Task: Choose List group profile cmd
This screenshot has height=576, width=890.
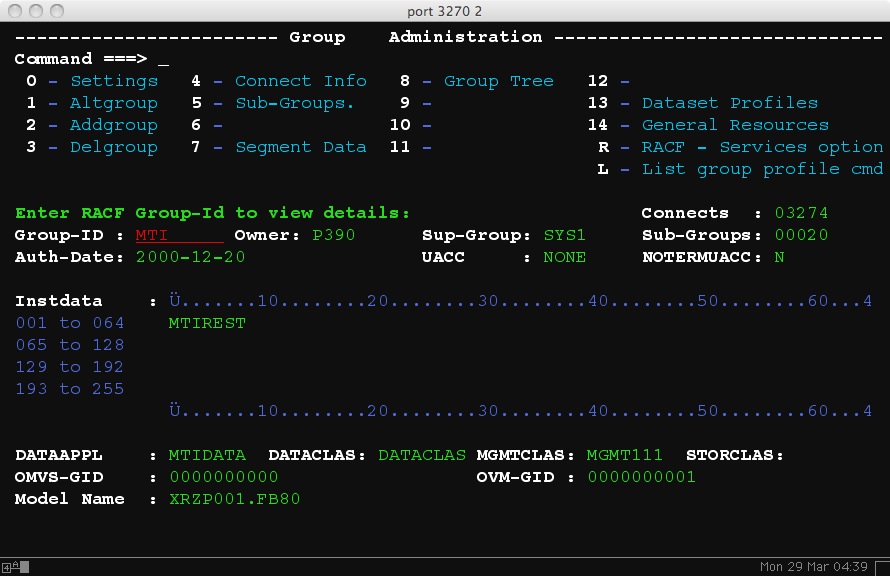Action: 762,169
